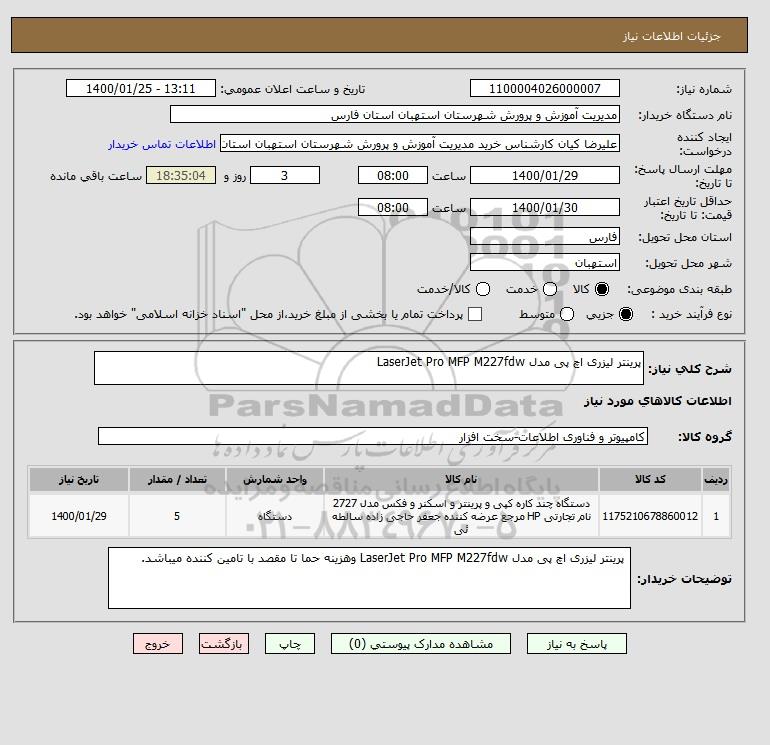Click تاریخ نیاز column header
This screenshot has height=745, width=770.
click(79, 479)
